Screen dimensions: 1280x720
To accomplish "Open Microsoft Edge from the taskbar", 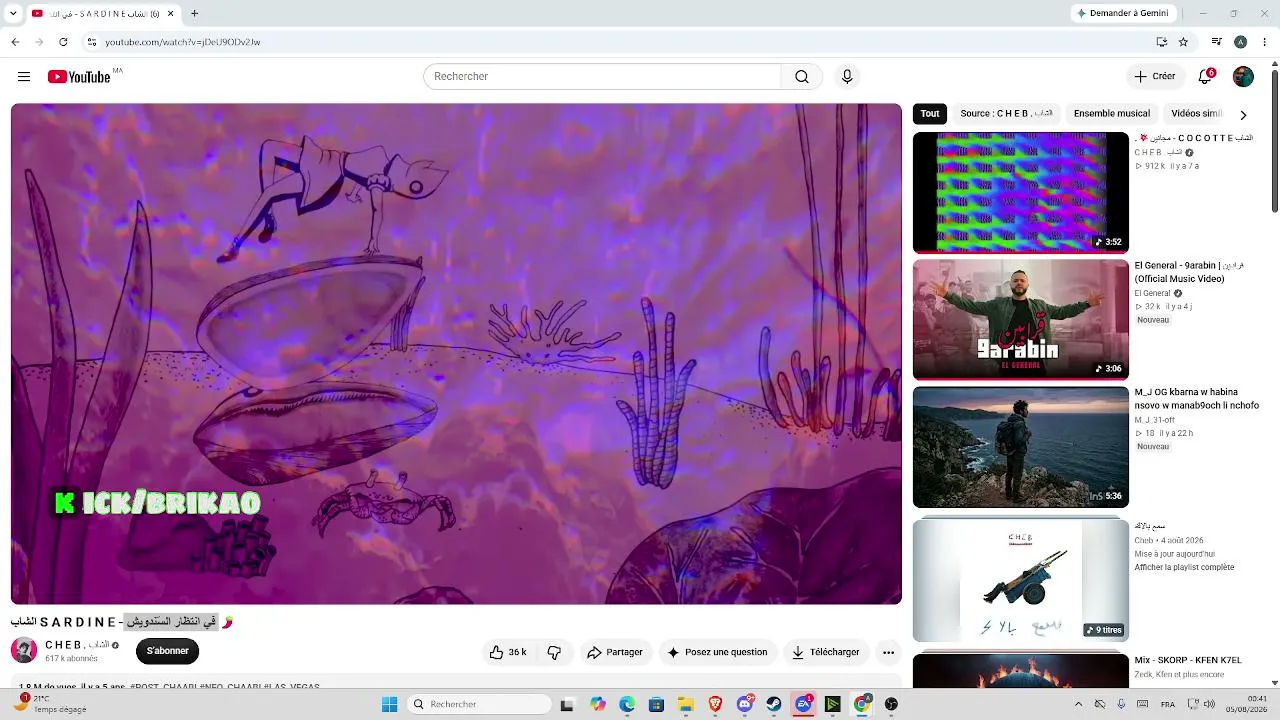I will (627, 704).
